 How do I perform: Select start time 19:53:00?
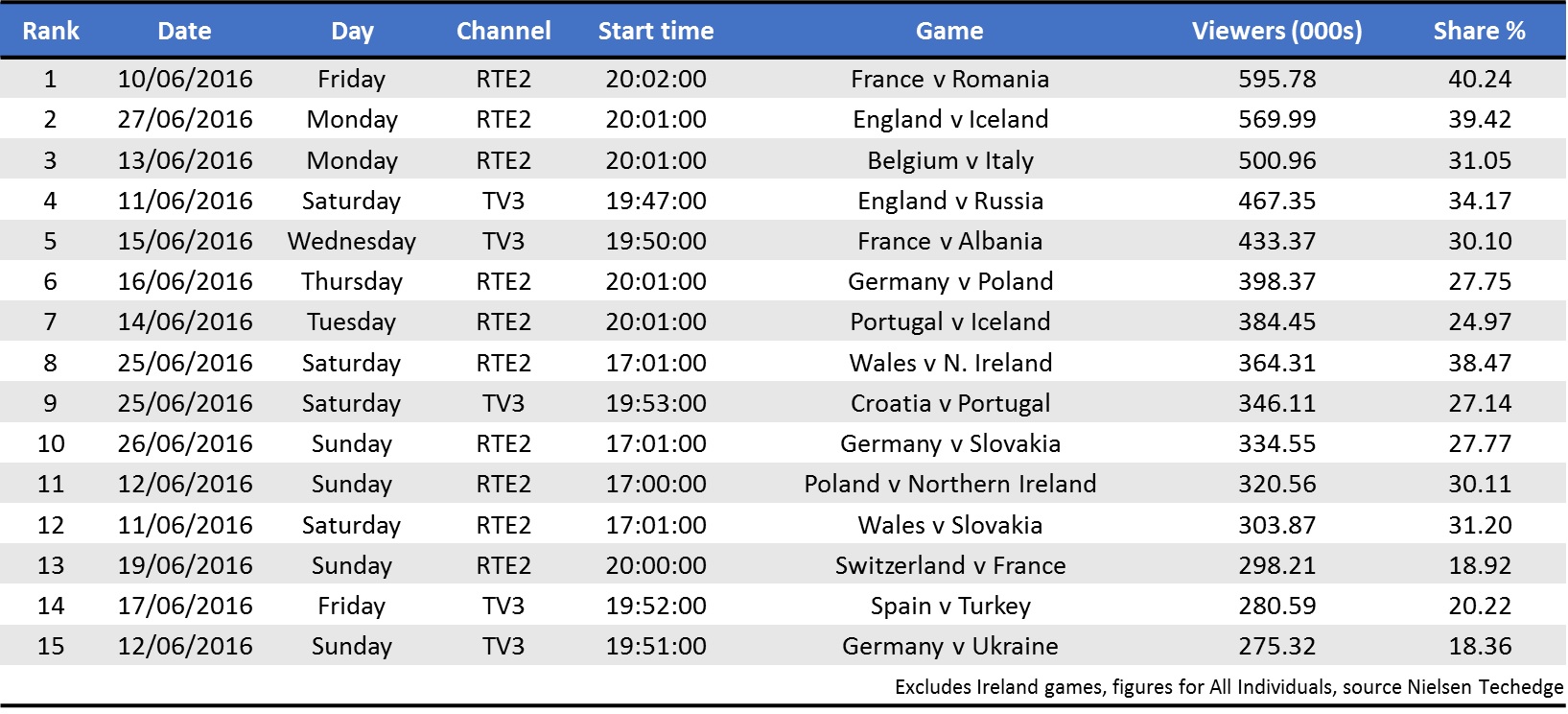(656, 403)
